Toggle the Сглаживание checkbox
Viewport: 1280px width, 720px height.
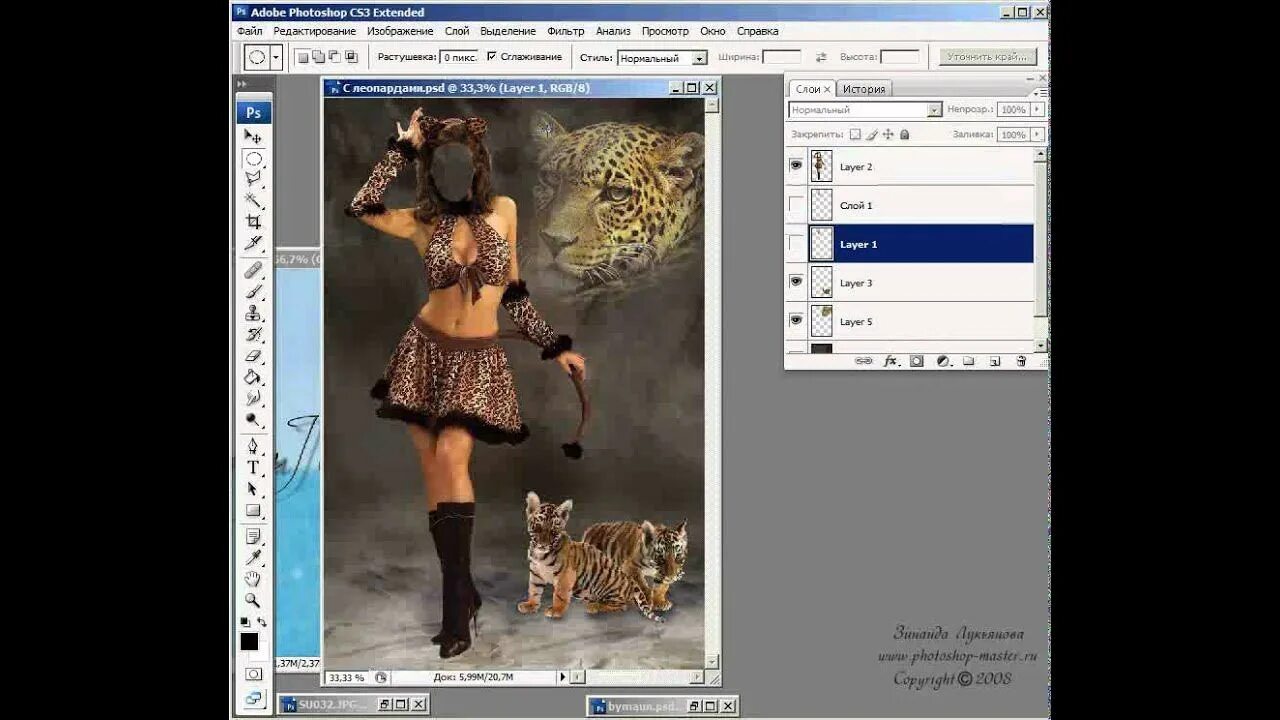(491, 58)
